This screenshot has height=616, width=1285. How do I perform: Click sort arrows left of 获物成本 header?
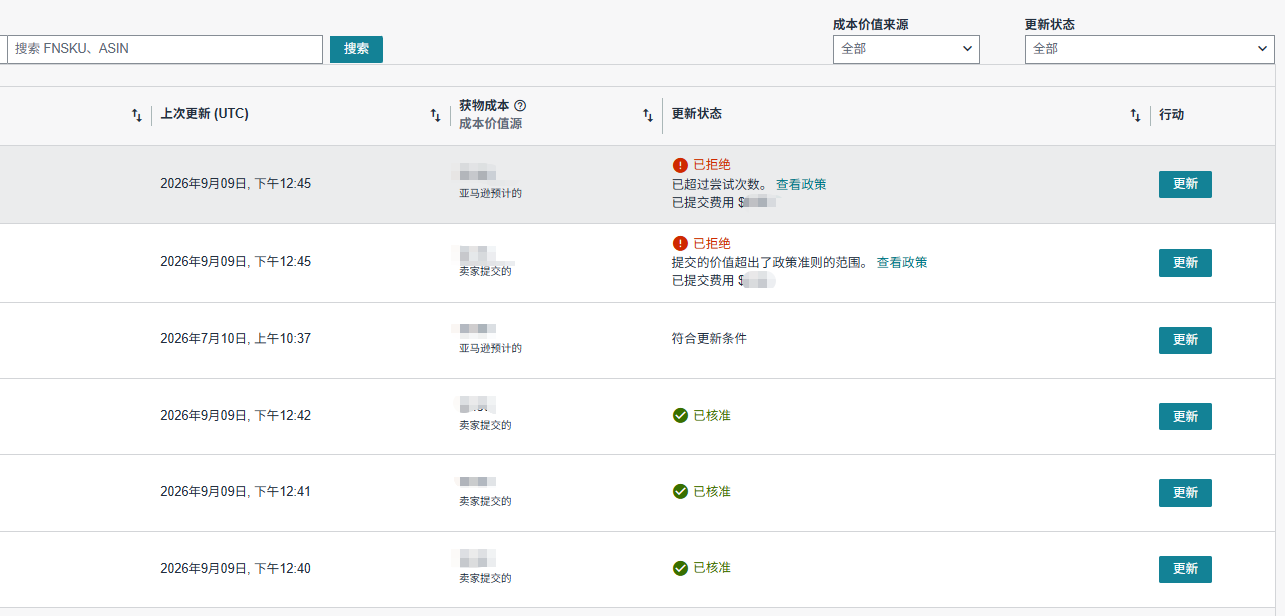click(435, 115)
